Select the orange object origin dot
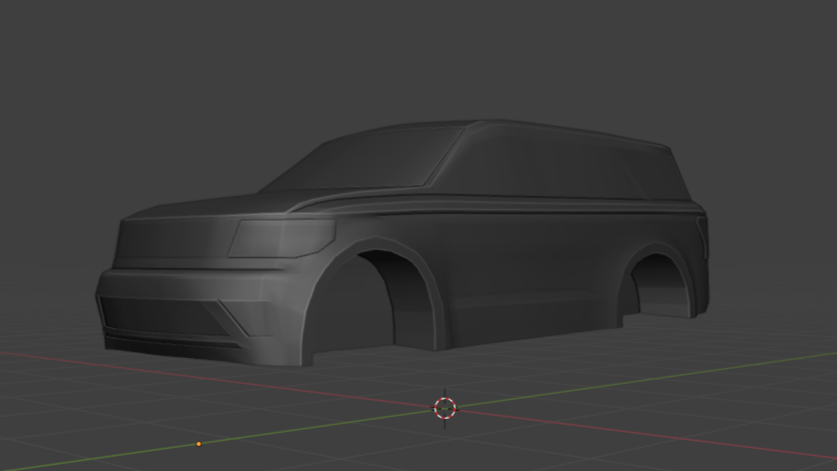The height and width of the screenshot is (471, 837). pos(199,444)
